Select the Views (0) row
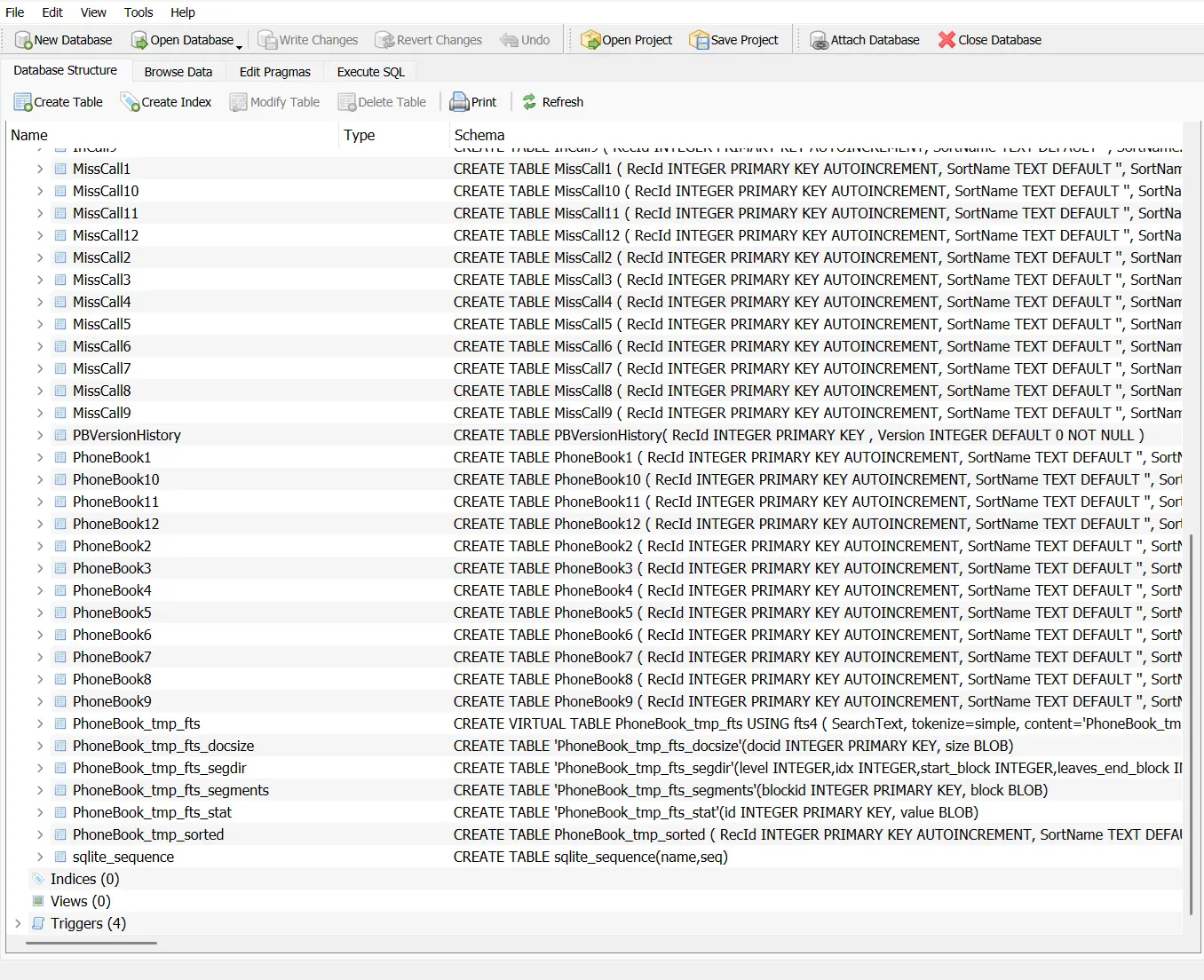This screenshot has height=980, width=1204. [x=595, y=901]
